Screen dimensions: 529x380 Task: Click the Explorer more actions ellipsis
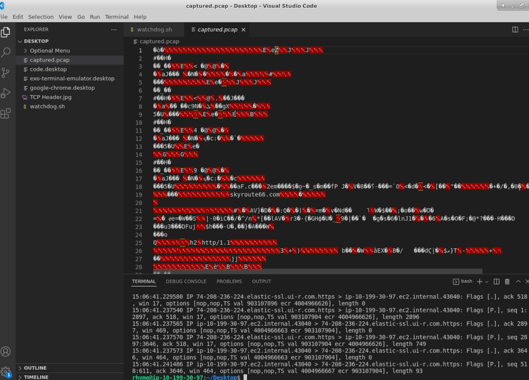point(114,30)
